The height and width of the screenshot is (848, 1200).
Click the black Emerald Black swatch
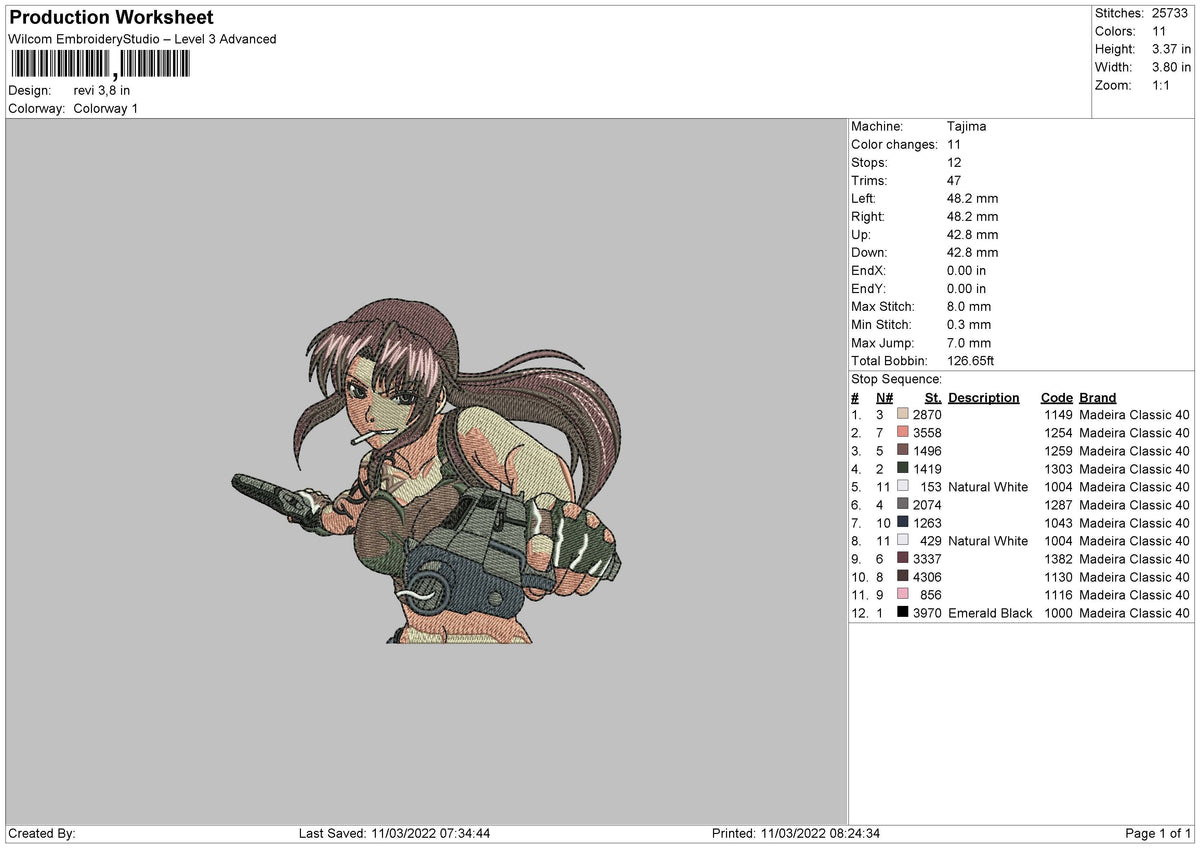point(903,612)
